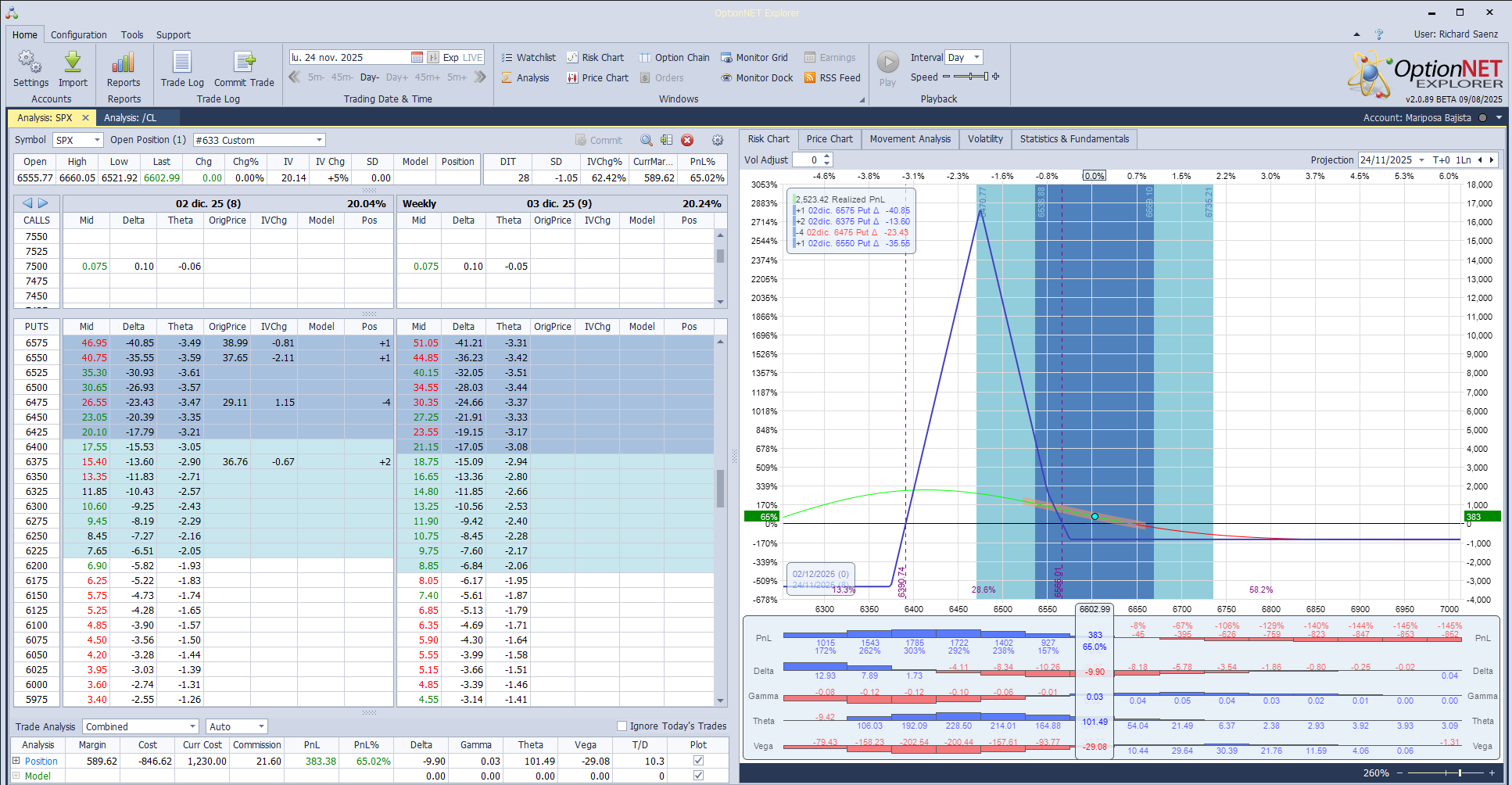Screen dimensions: 1512x785
Task: Click the Play playback button
Action: [888, 63]
